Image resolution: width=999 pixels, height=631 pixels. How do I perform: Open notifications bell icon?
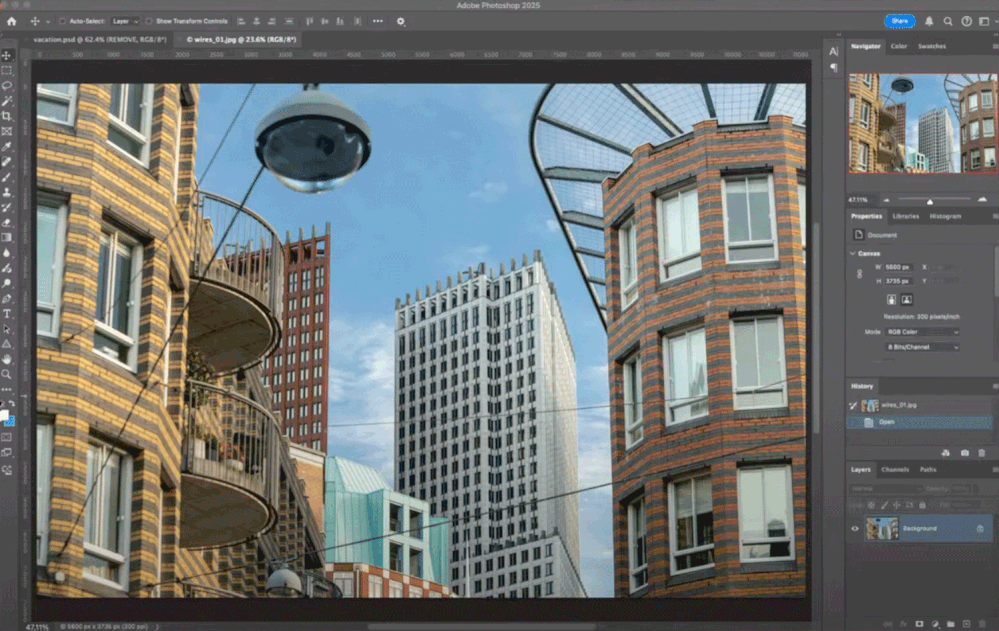(929, 21)
